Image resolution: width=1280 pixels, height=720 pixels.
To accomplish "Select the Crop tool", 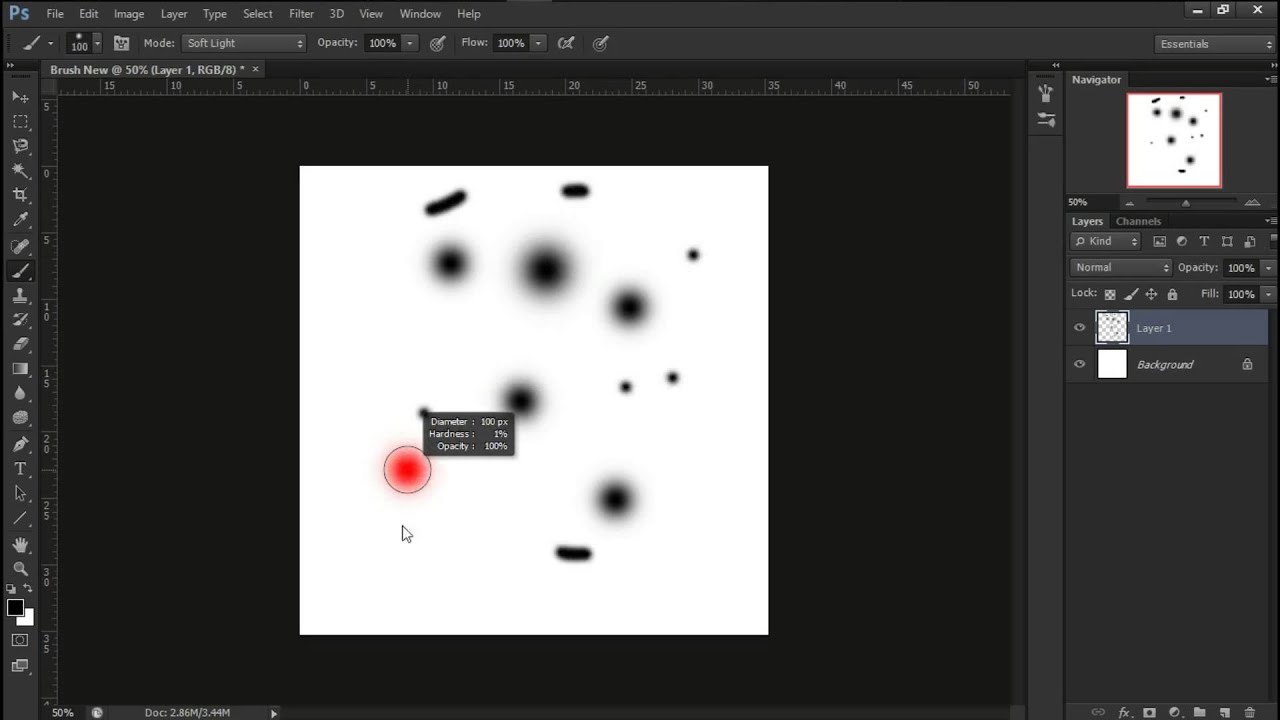I will (20, 195).
